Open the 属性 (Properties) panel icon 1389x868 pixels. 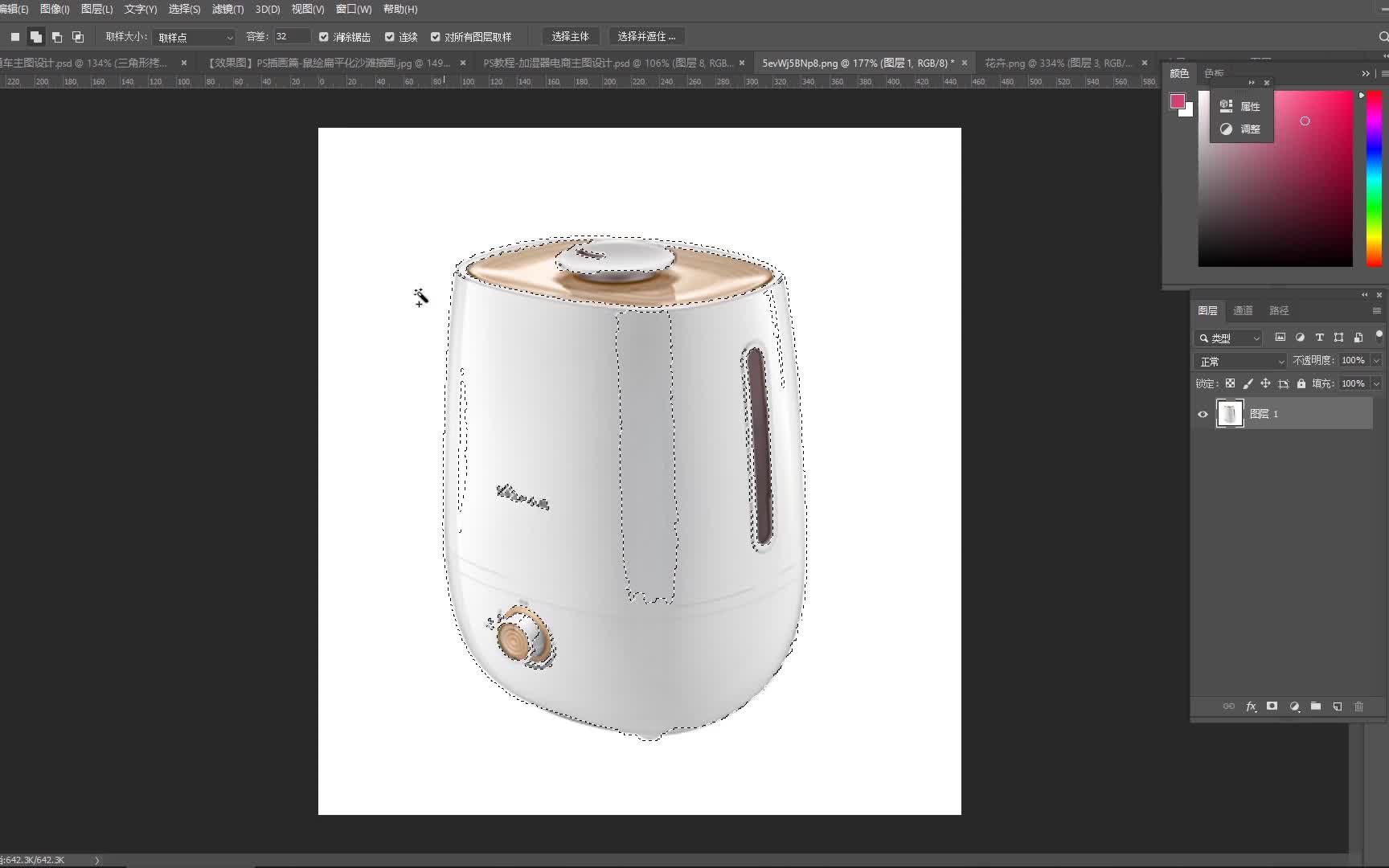coord(1226,105)
